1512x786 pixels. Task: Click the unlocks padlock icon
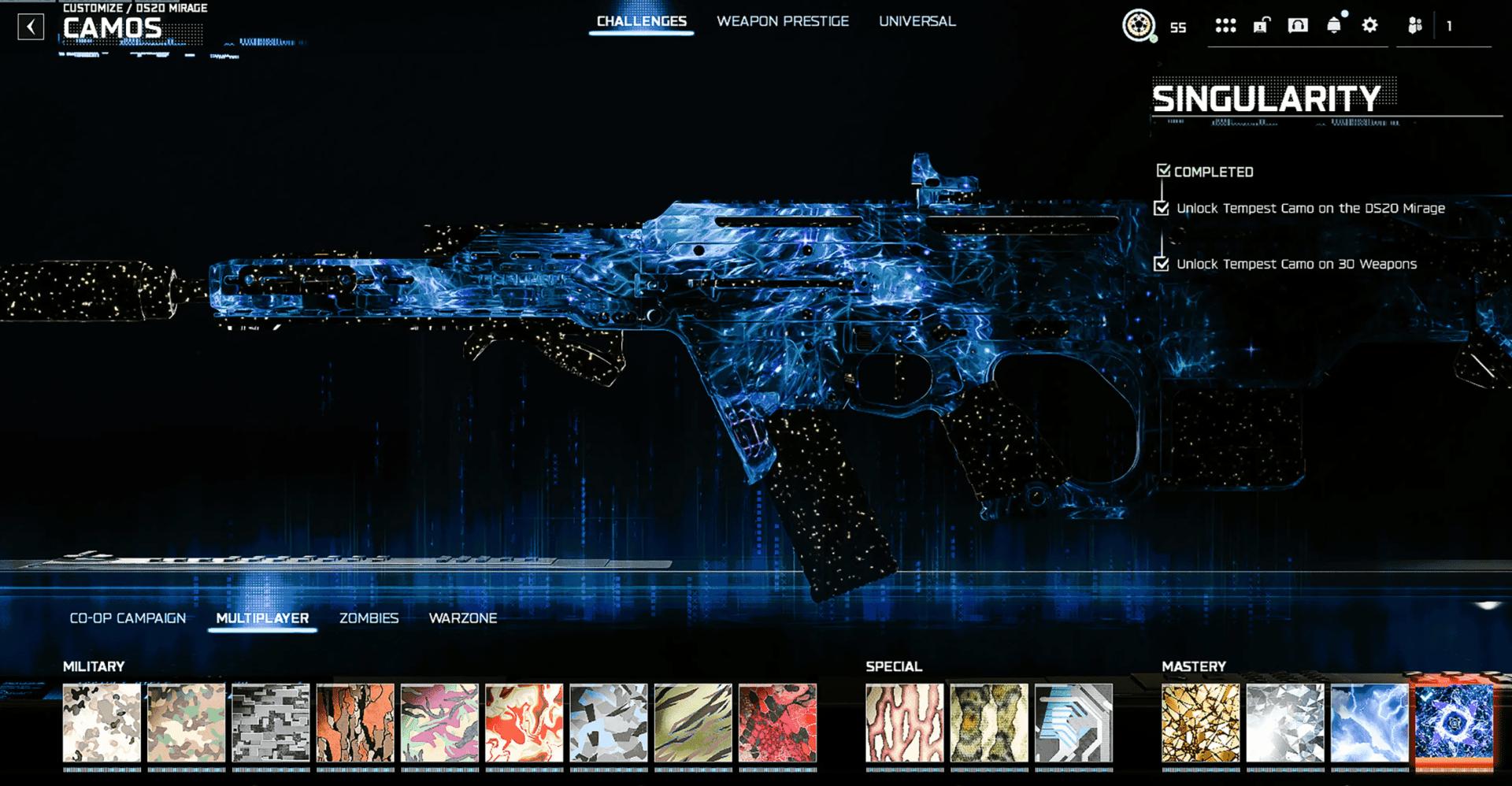coord(1261,26)
